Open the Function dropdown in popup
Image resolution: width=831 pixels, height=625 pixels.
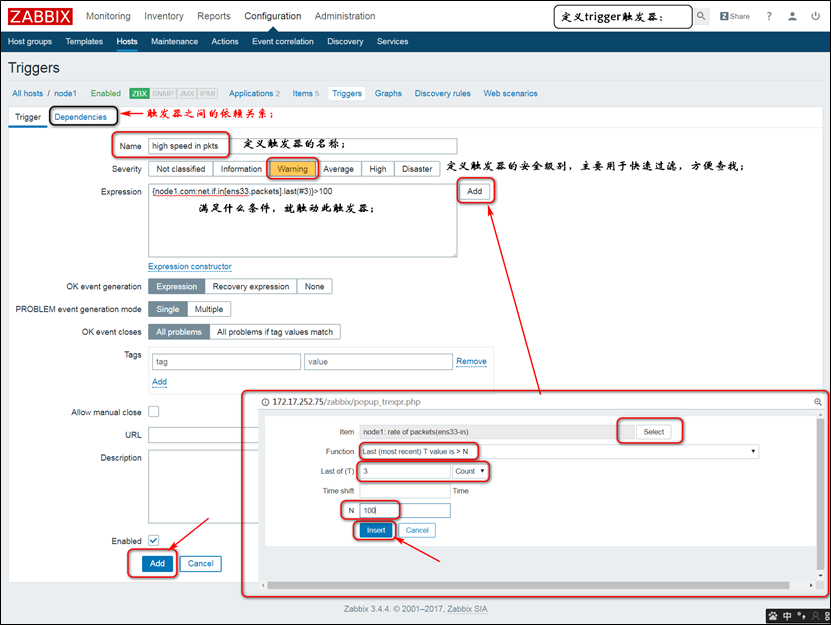[x=559, y=452]
